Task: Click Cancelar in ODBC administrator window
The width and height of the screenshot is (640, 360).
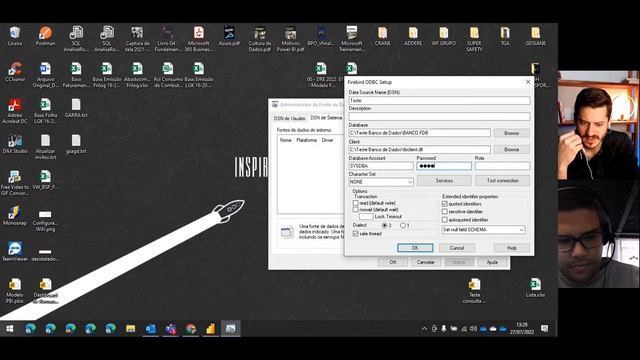Action: click(425, 262)
